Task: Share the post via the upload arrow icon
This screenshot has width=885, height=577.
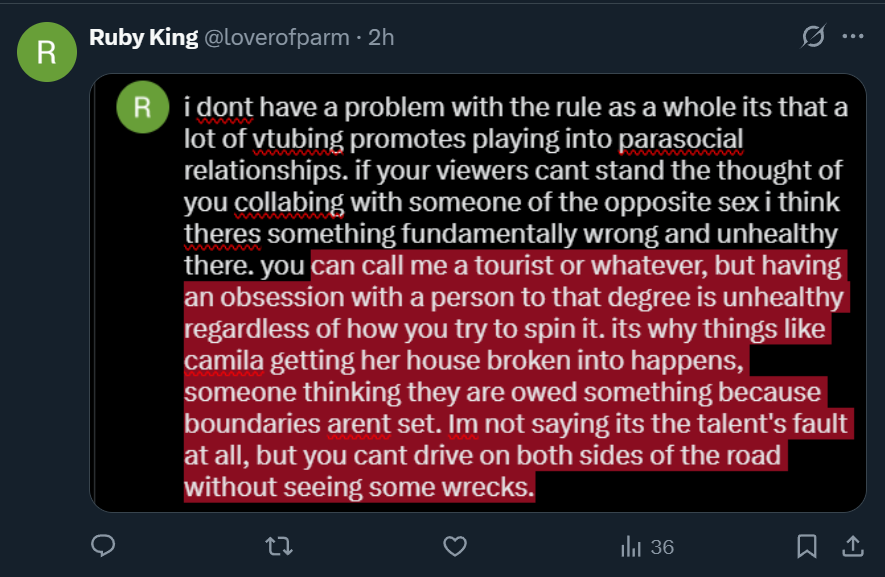Action: click(x=853, y=546)
